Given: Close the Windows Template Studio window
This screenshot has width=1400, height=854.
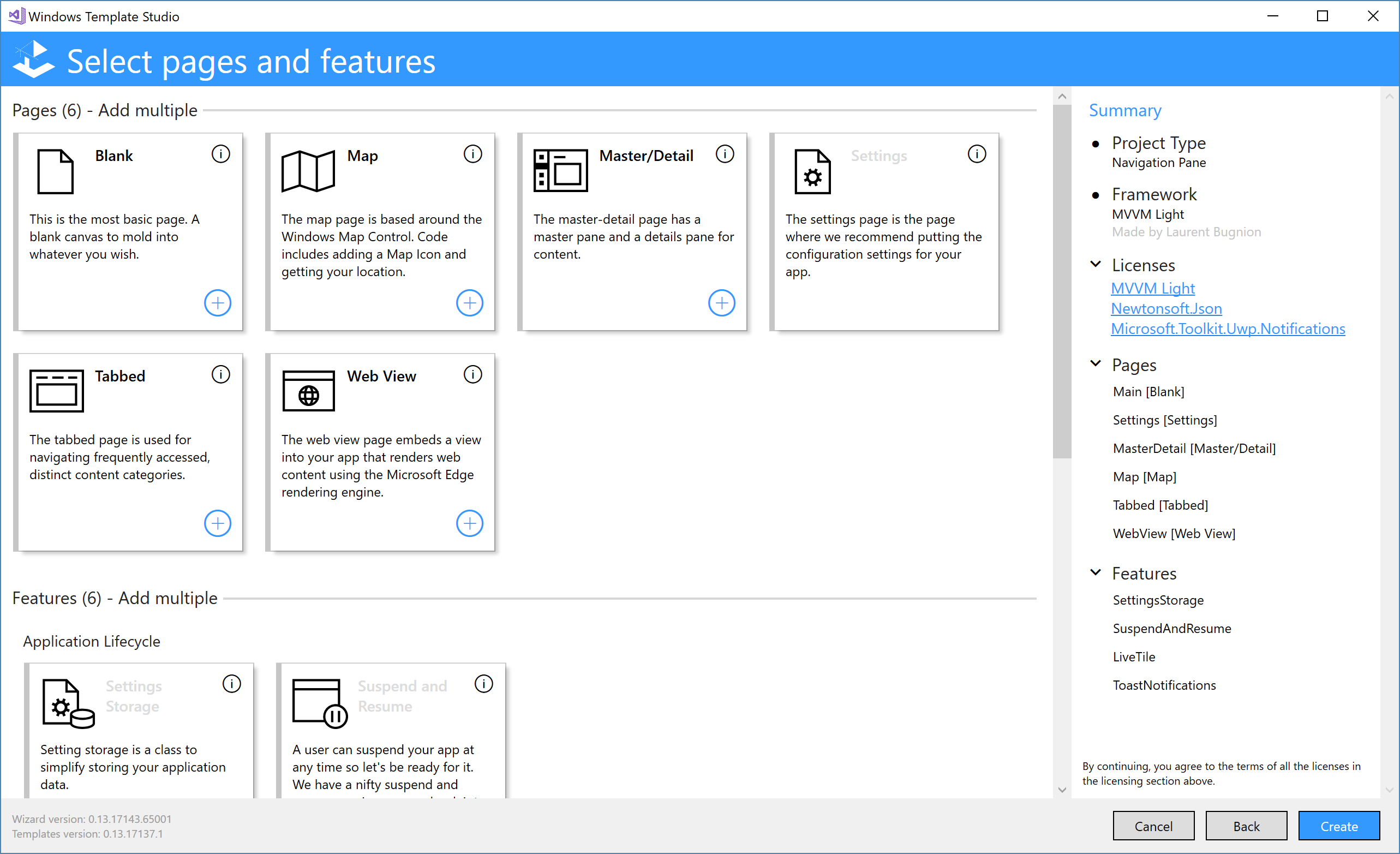Looking at the screenshot, I should (1373, 16).
